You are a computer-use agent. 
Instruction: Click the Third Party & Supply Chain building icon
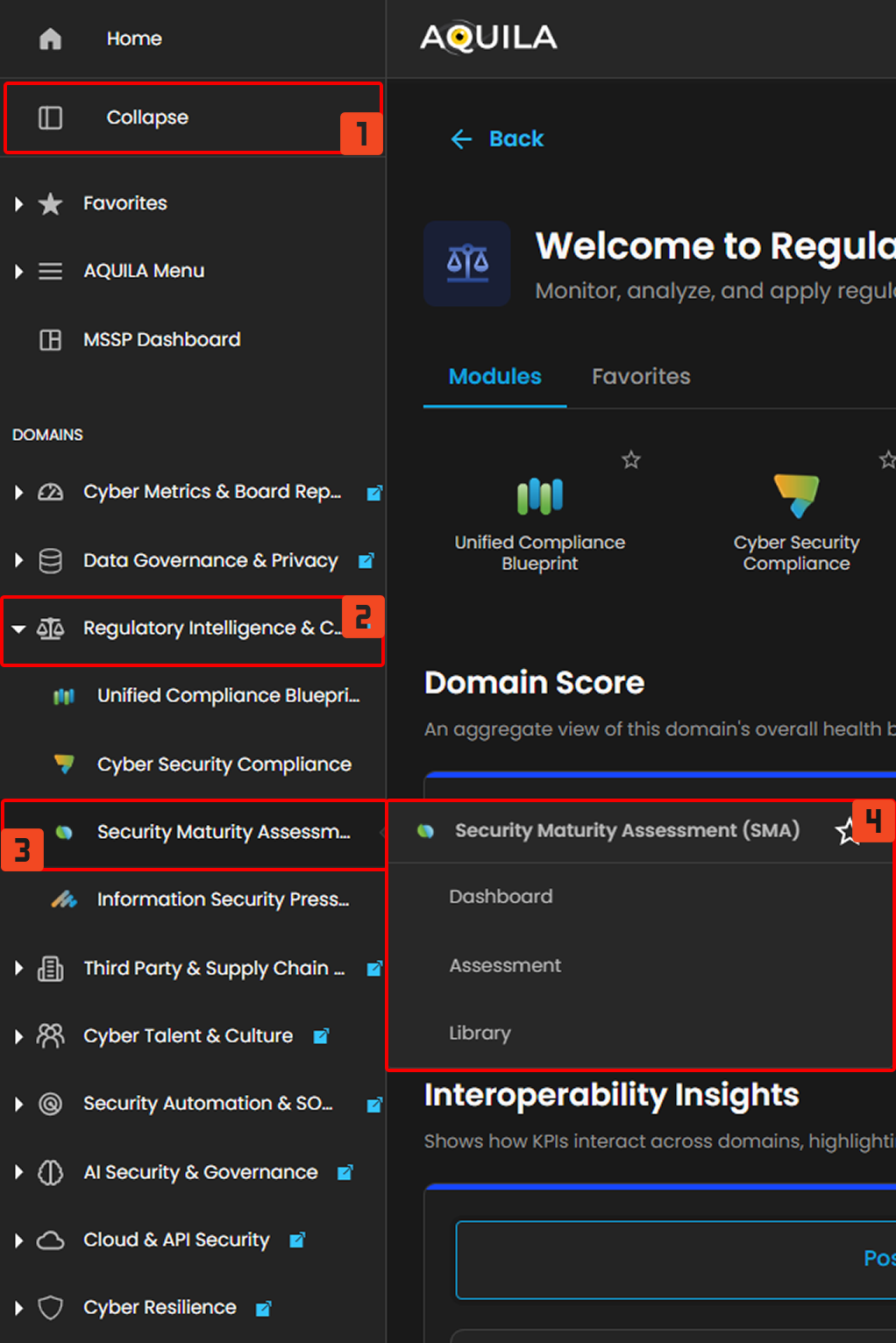pyautogui.click(x=51, y=969)
